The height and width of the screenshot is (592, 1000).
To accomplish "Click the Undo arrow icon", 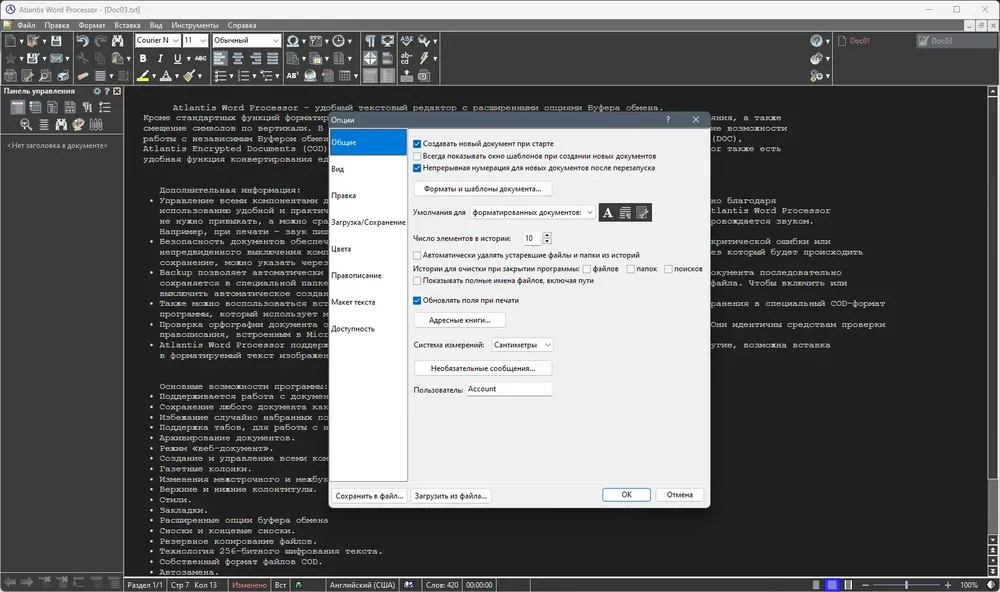I will click(x=82, y=41).
